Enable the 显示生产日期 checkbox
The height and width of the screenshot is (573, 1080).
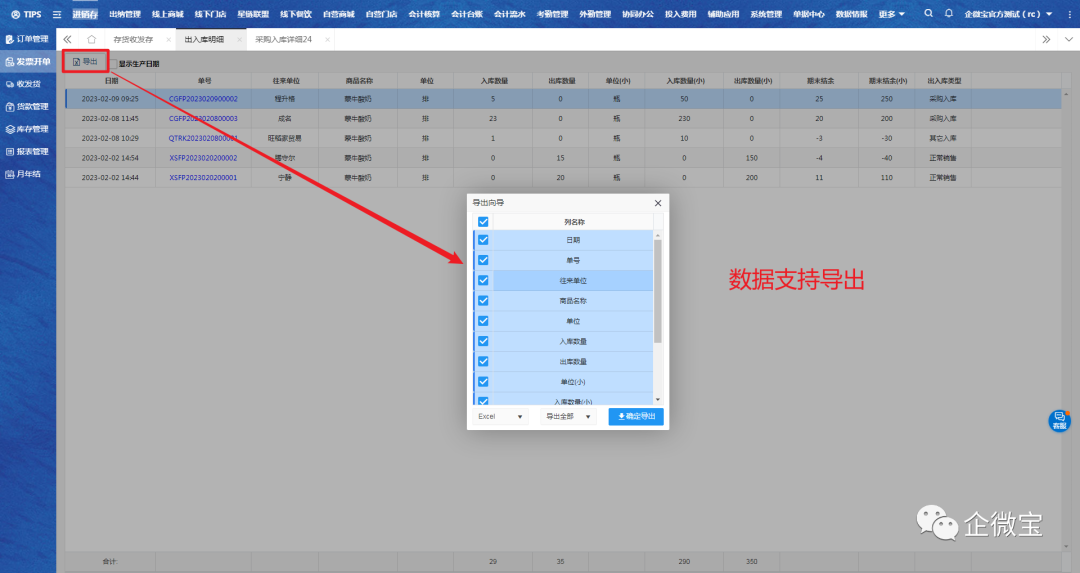point(113,64)
